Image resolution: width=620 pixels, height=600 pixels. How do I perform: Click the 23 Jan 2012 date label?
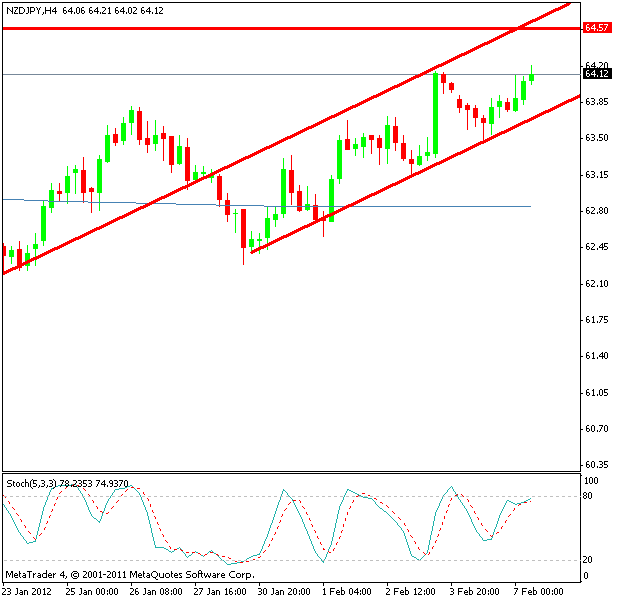pyautogui.click(x=27, y=592)
